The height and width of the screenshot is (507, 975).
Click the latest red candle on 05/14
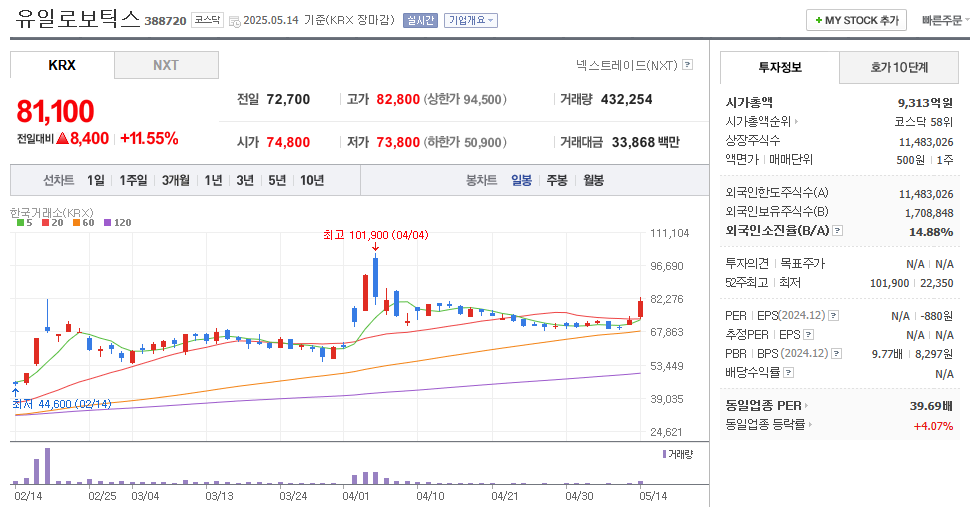[640, 308]
